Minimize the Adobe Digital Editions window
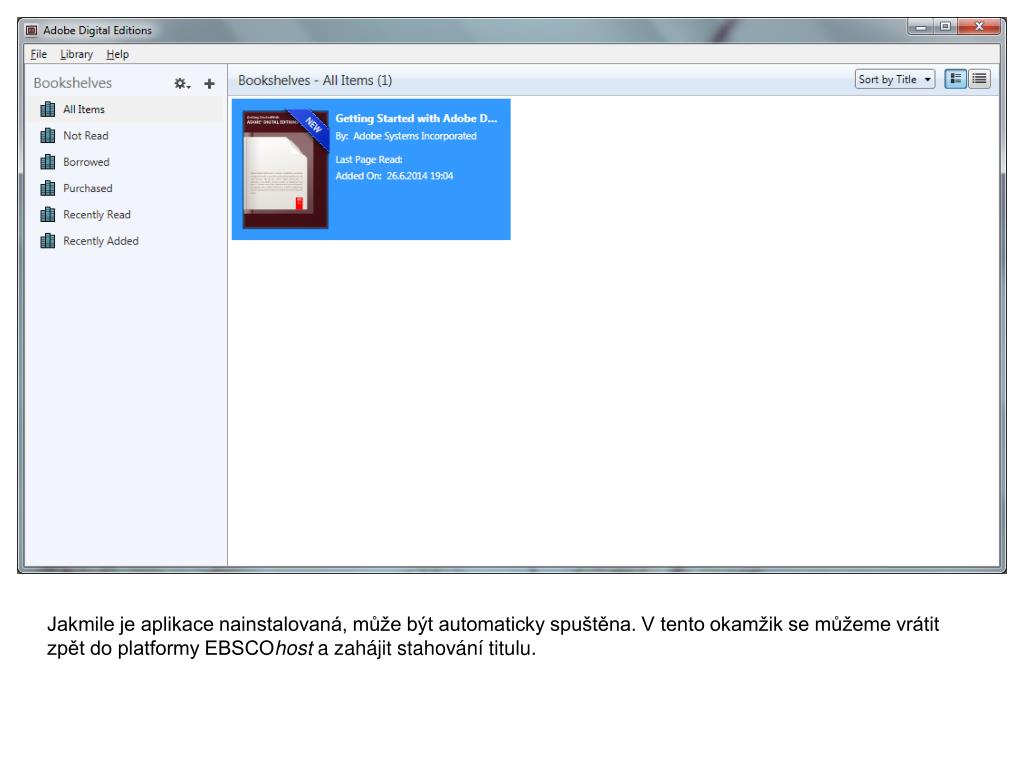This screenshot has height=768, width=1024. click(x=921, y=27)
